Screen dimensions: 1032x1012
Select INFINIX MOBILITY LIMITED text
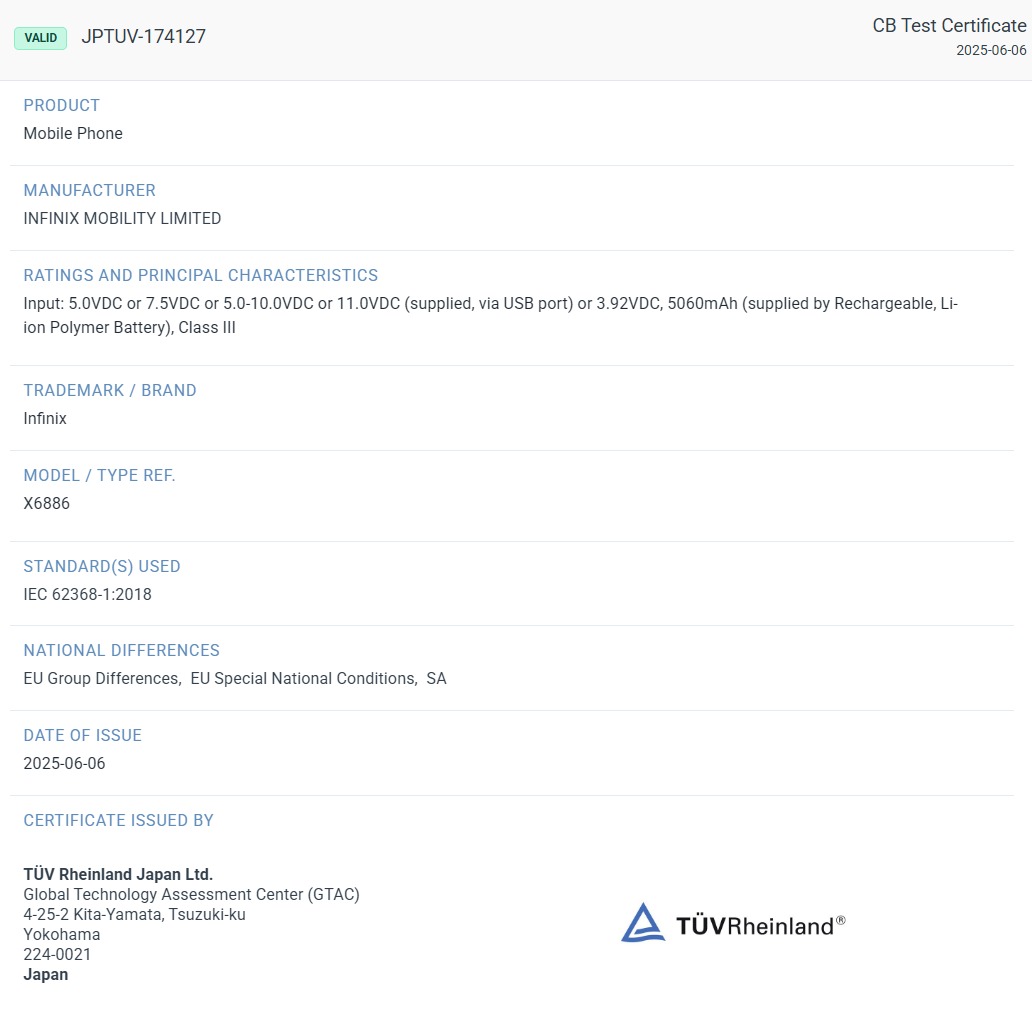tap(122, 218)
